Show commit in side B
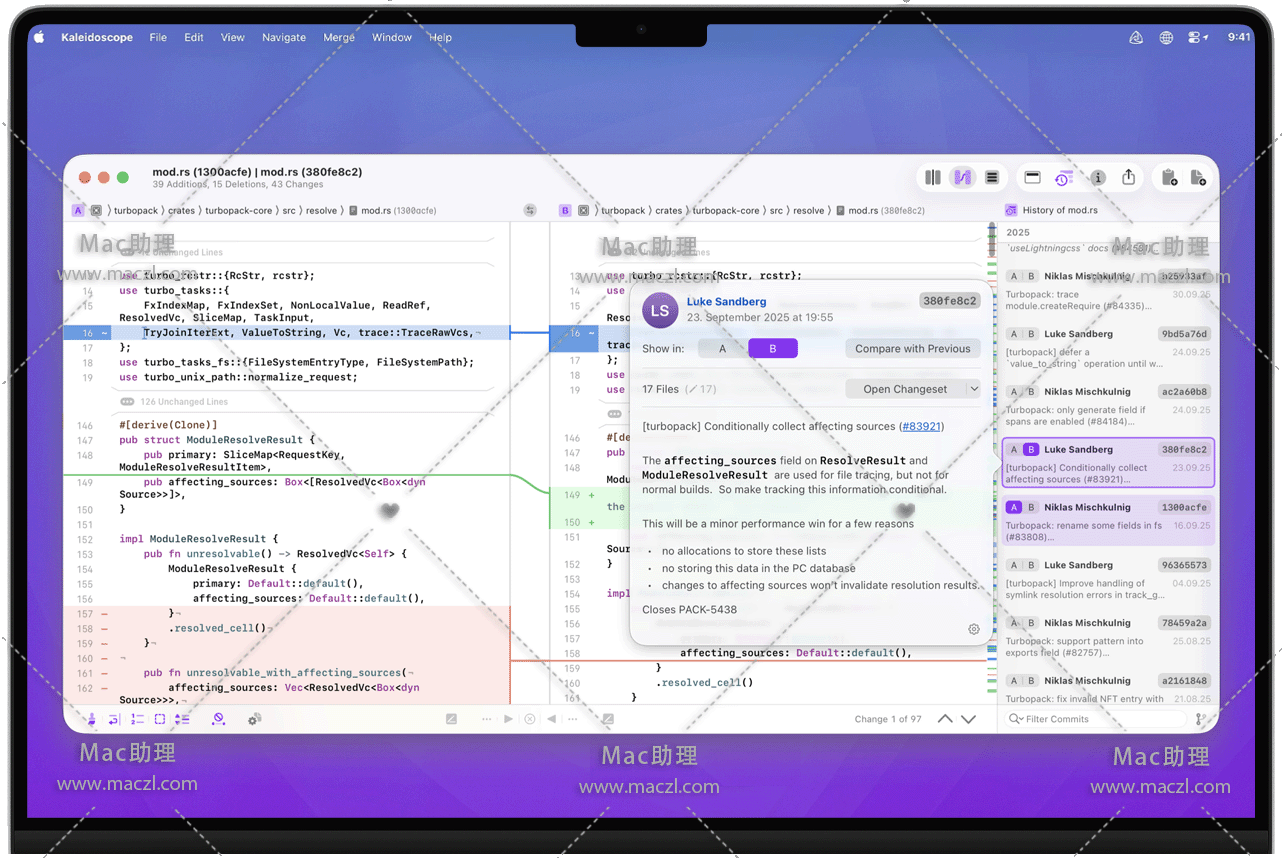This screenshot has height=858, width=1282. coord(773,349)
